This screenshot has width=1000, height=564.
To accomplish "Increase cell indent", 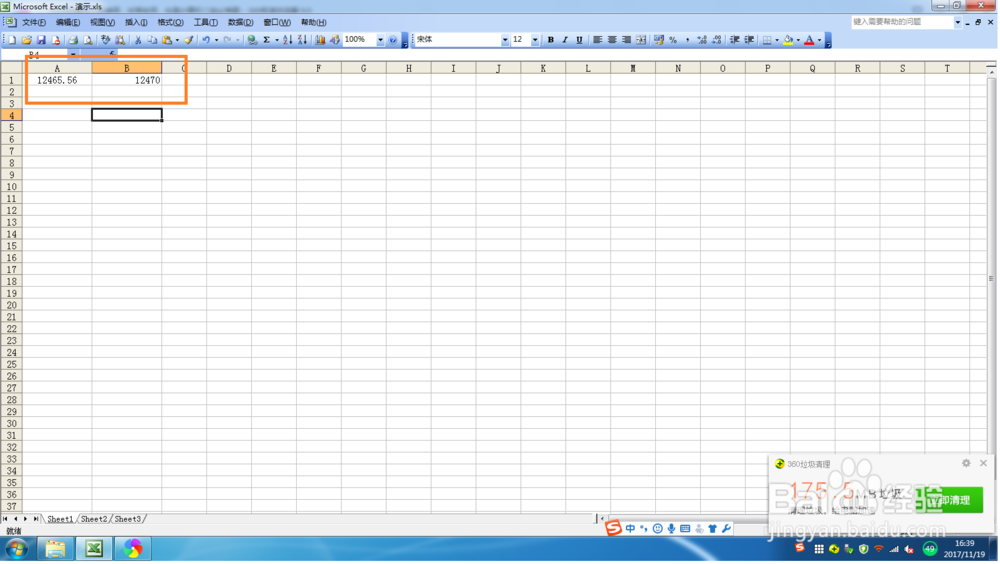I will (x=750, y=40).
